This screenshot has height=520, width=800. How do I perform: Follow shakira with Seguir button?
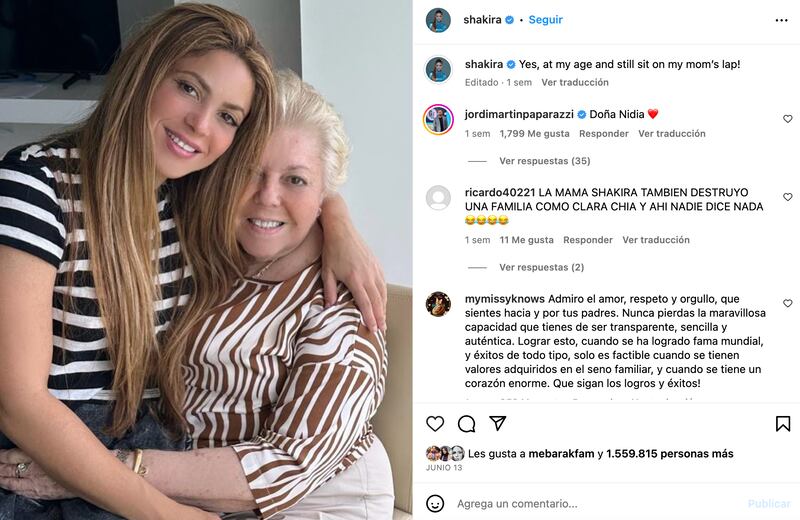tap(545, 19)
